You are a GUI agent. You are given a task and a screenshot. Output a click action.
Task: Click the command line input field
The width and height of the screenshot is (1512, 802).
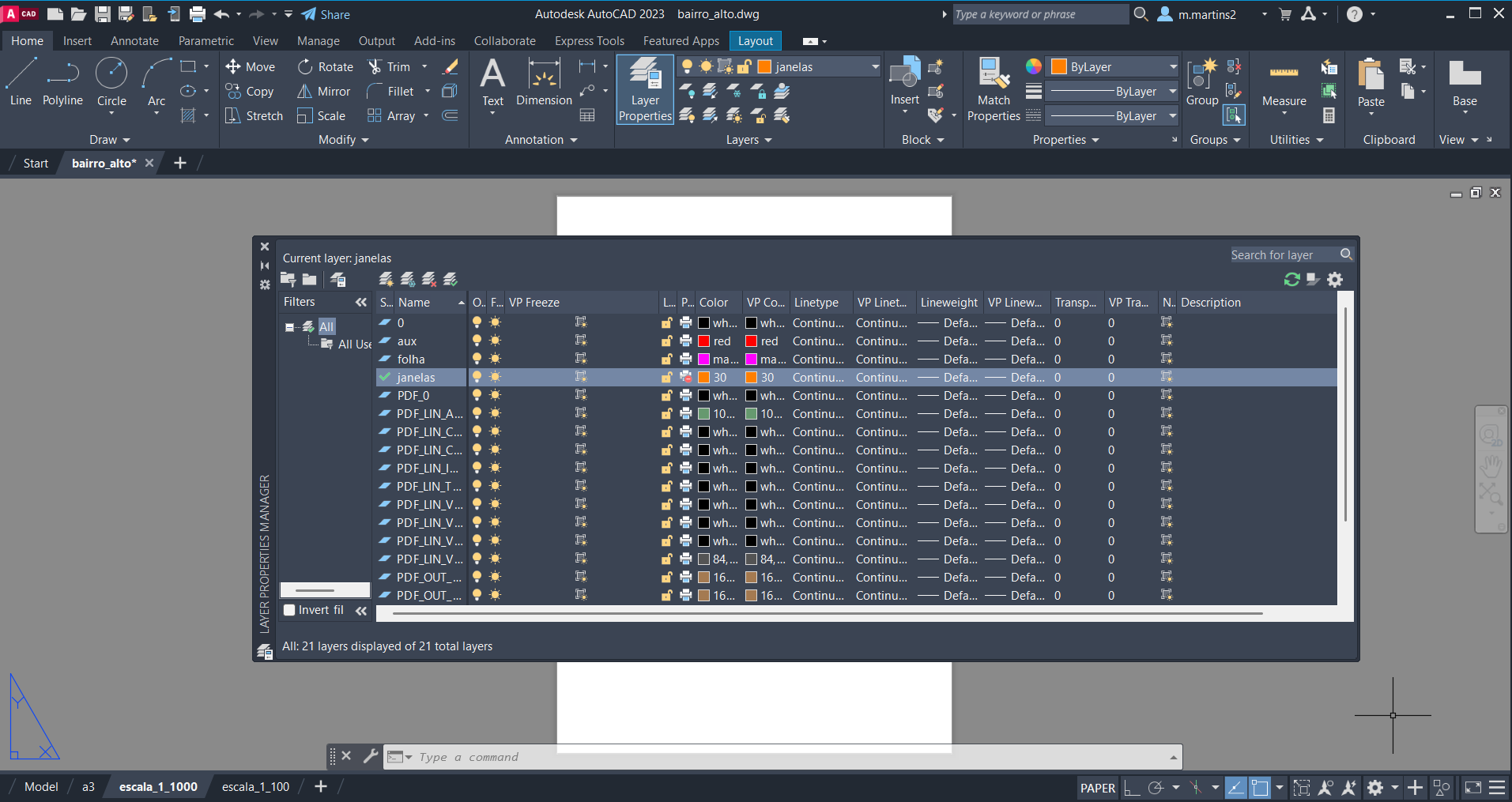click(x=790, y=757)
